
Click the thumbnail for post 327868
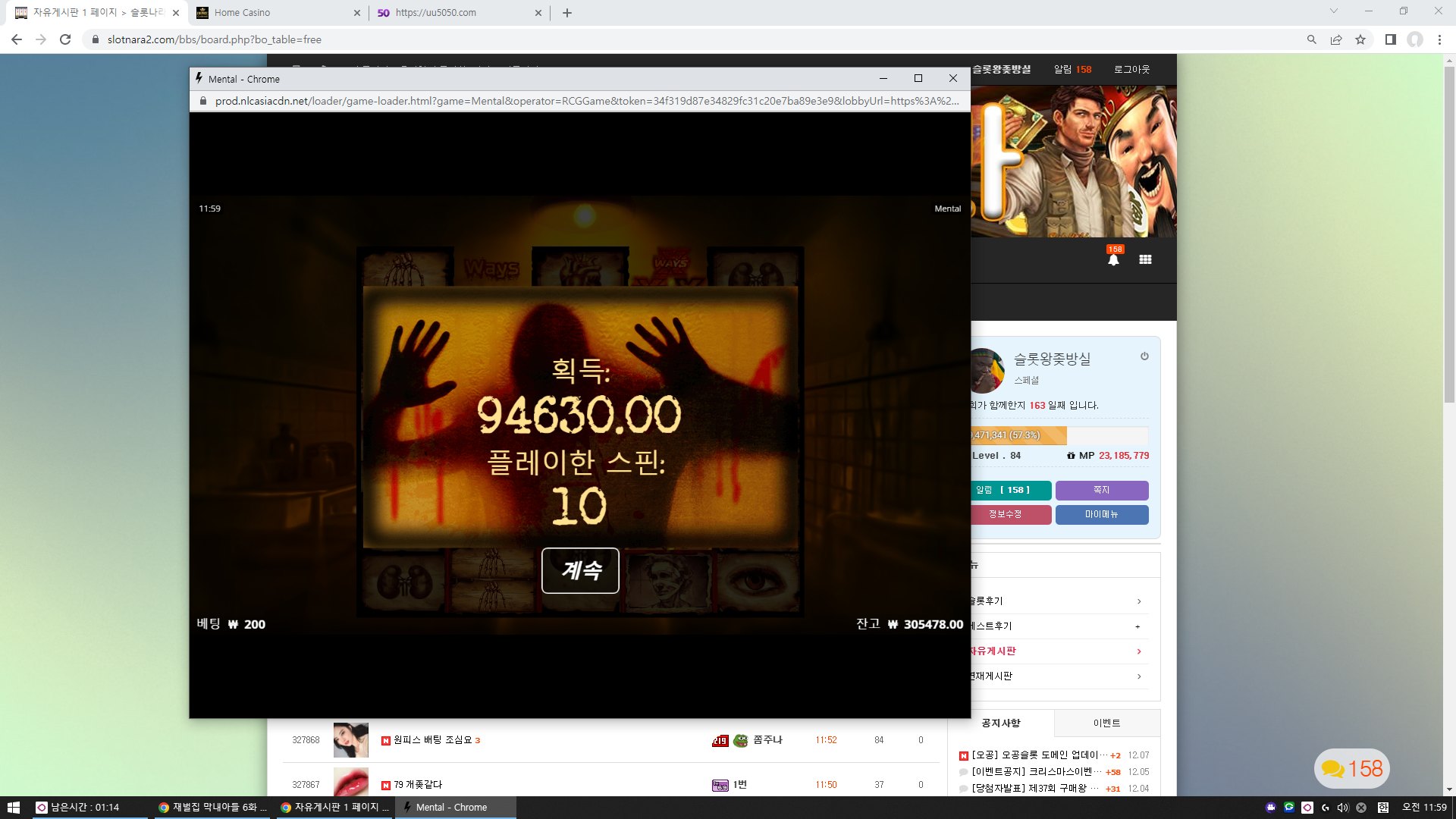(x=351, y=739)
